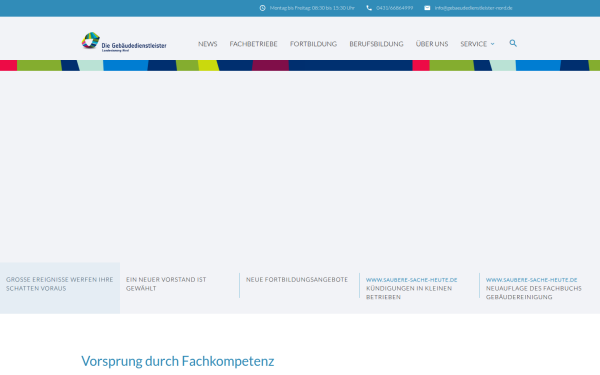Open the Fortbildung menu item
Image resolution: width=600 pixels, height=375 pixels.
tap(313, 44)
